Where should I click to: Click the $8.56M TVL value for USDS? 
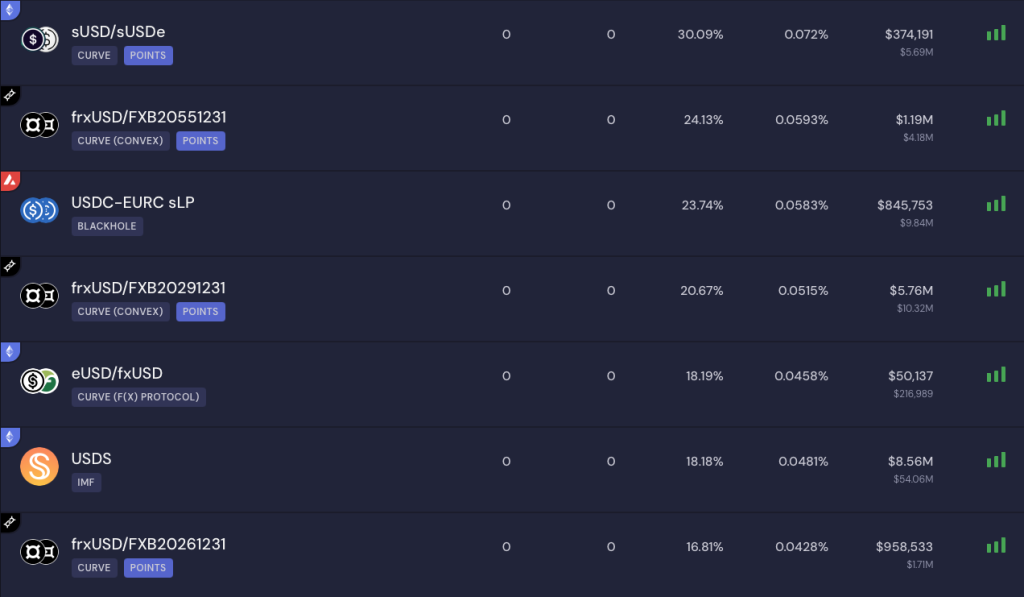coord(914,461)
